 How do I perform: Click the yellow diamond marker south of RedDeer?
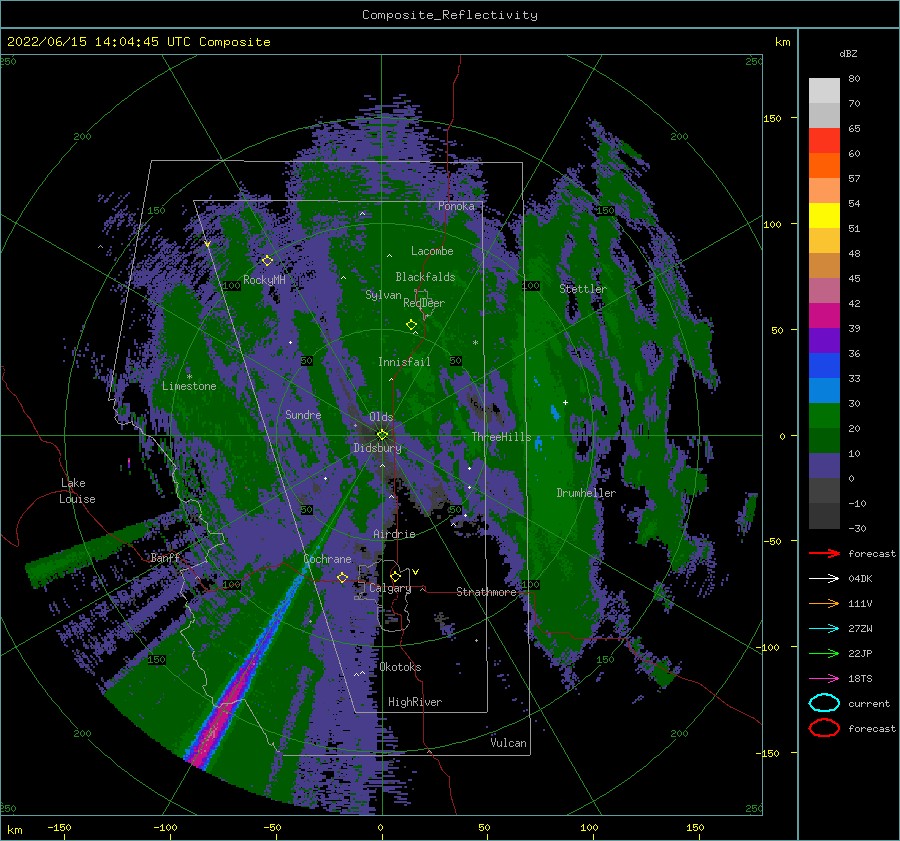pos(412,325)
